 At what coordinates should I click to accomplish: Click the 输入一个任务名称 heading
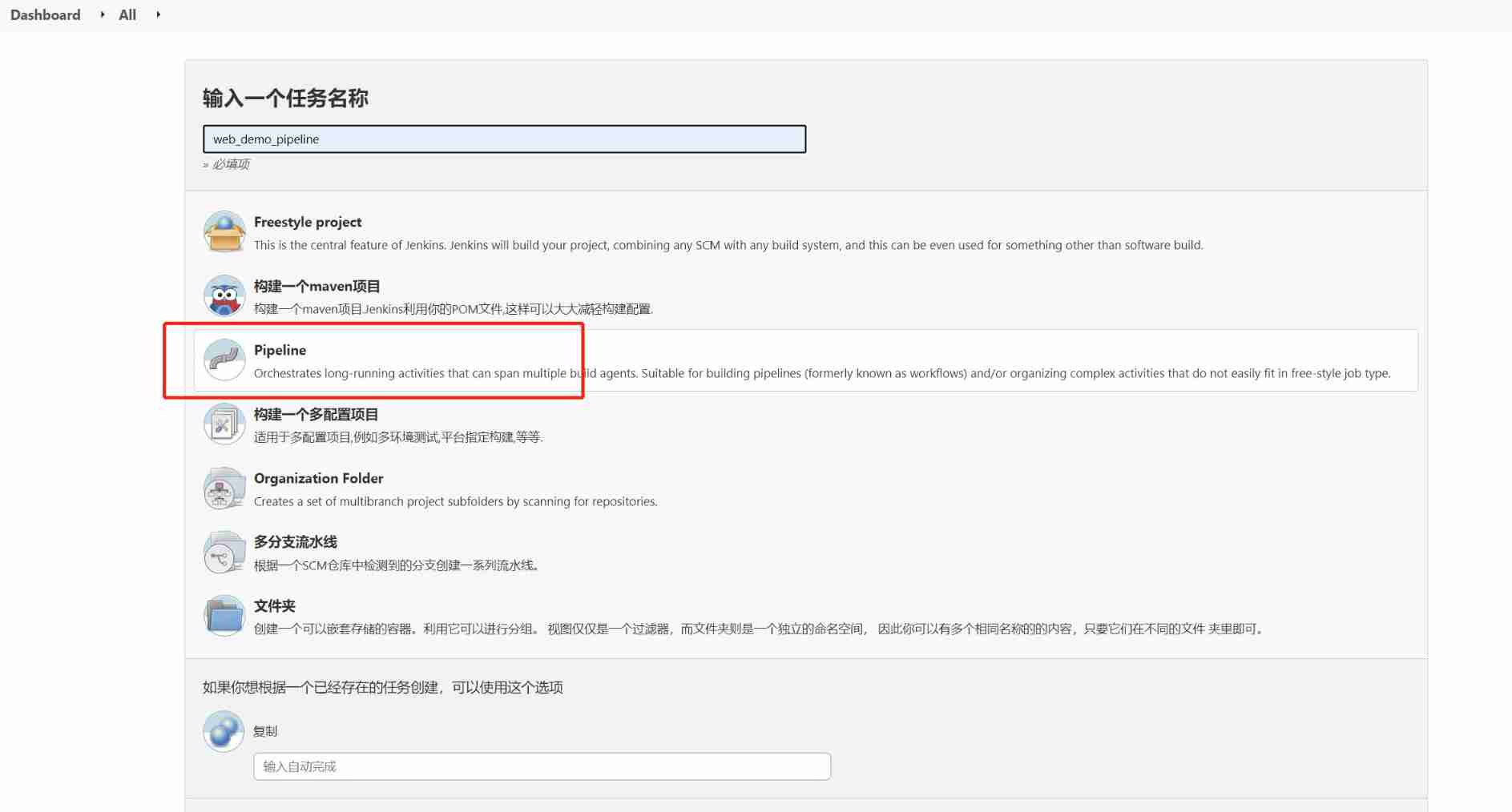coord(285,98)
